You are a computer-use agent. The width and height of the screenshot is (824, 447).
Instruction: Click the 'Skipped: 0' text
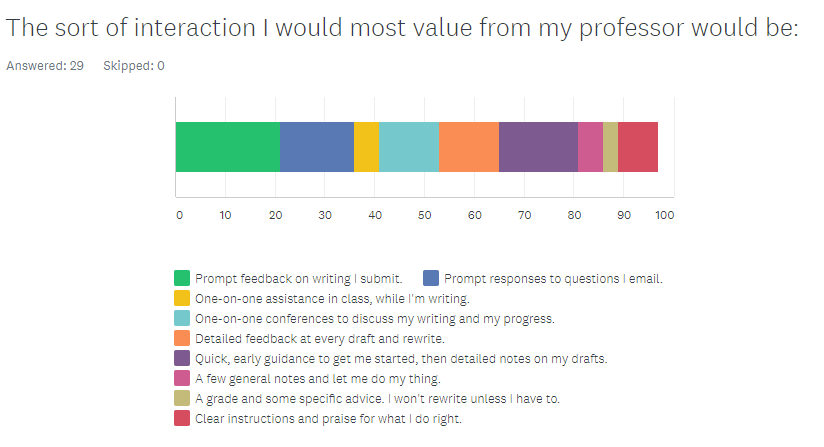coord(134,66)
